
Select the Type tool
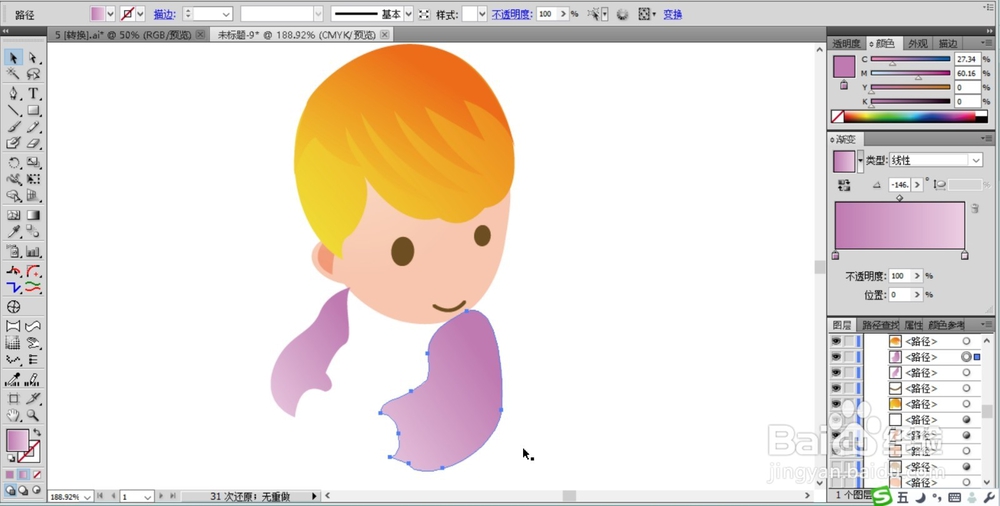pyautogui.click(x=33, y=94)
